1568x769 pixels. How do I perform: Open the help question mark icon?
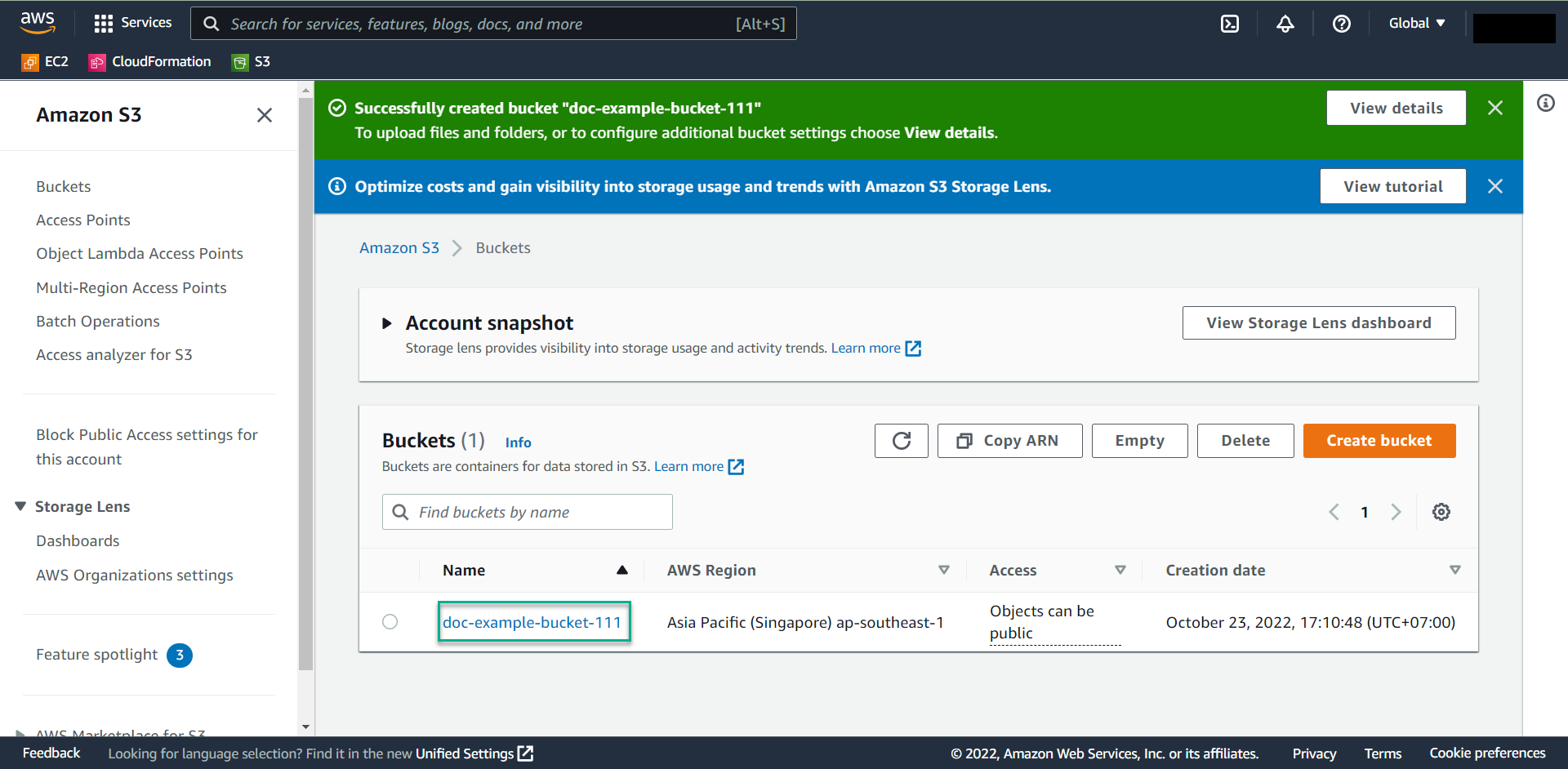1341,24
